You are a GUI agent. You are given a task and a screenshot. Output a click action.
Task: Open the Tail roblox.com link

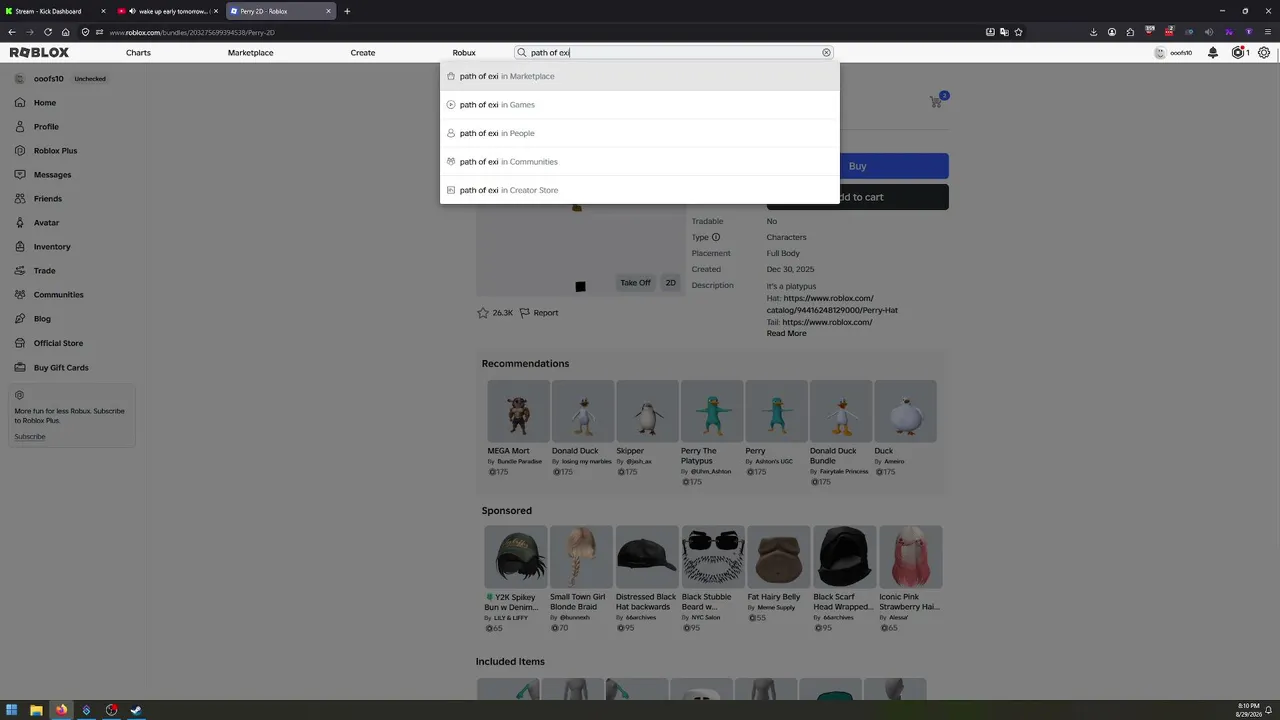(x=827, y=322)
